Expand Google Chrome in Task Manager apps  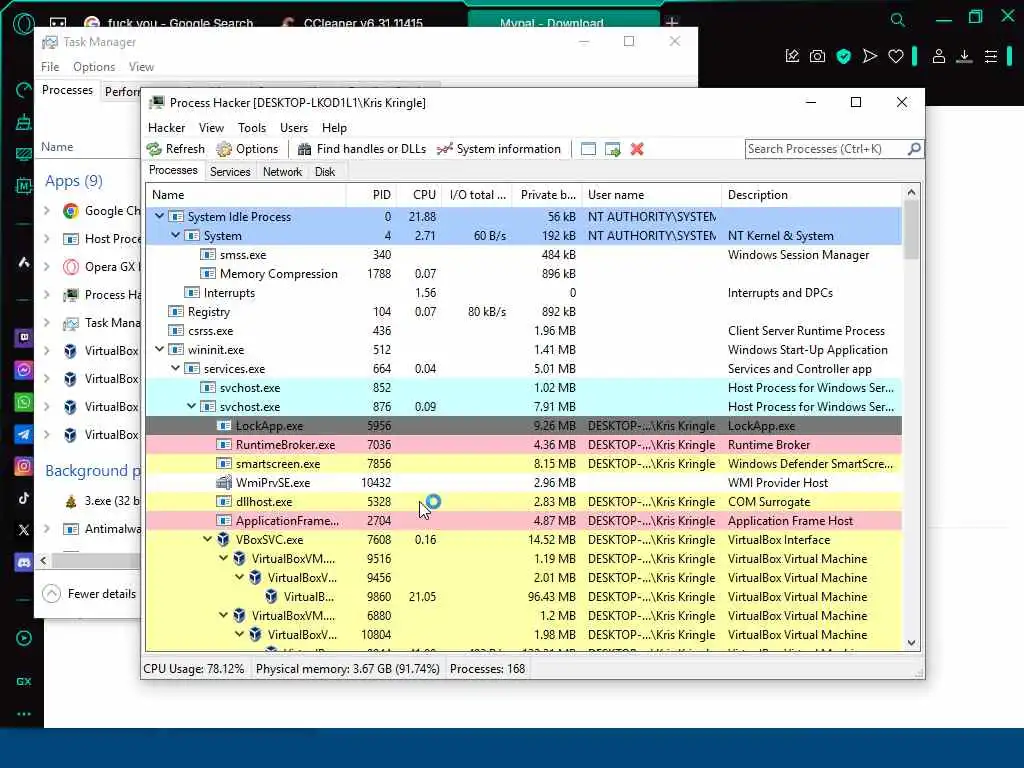pos(47,210)
